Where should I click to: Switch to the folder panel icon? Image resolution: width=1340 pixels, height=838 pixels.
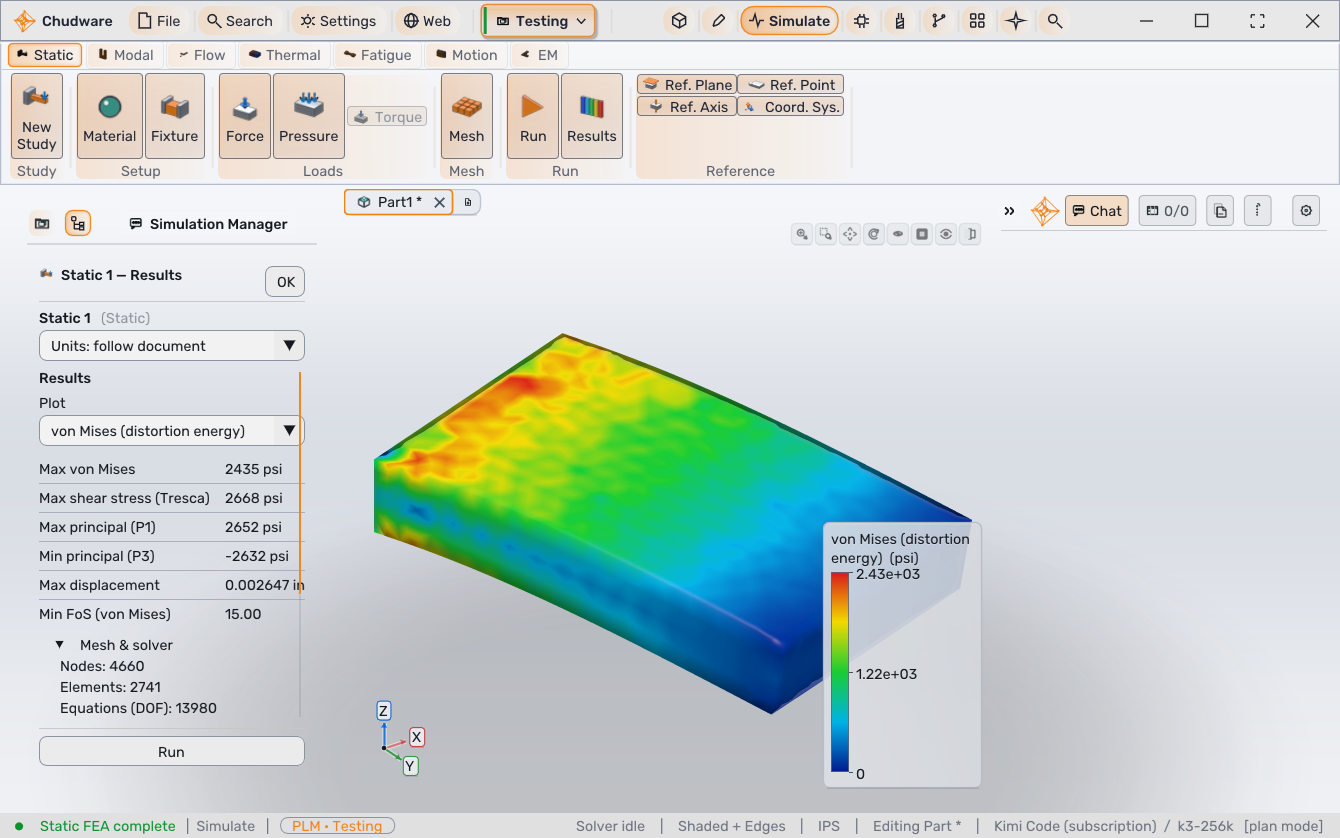click(42, 223)
